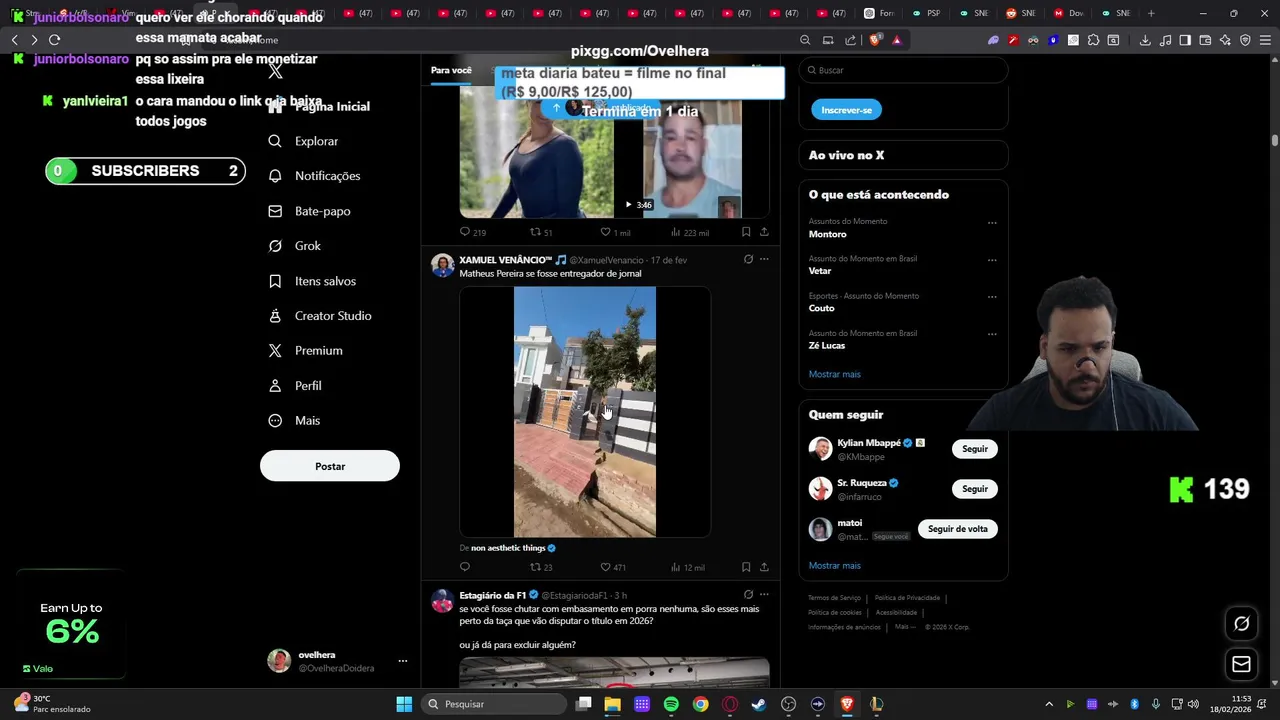The width and height of the screenshot is (1280, 720).
Task: Open Itens salvos bookmarks in sidebar
Action: 313,281
